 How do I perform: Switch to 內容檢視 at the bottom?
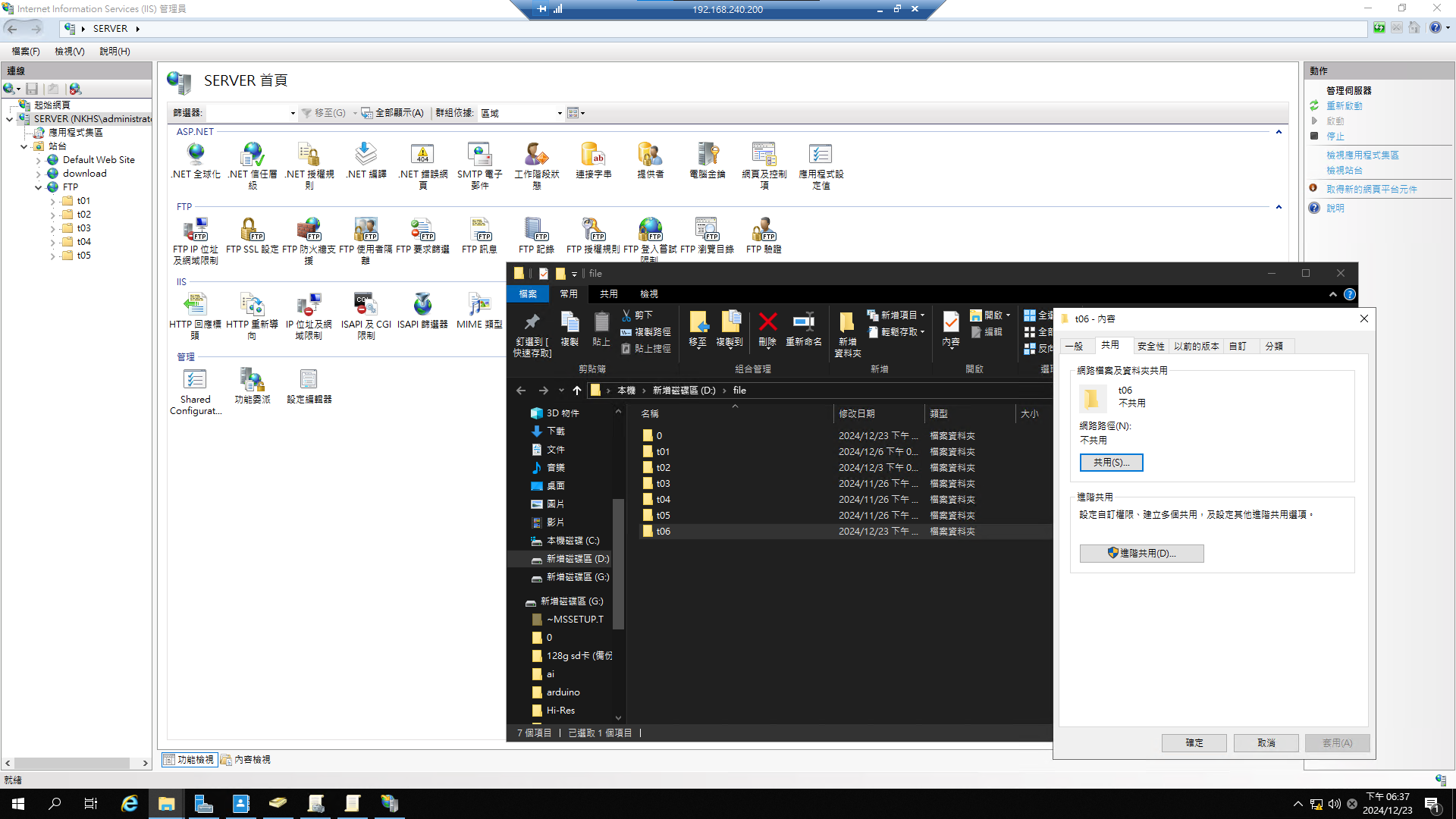click(x=246, y=759)
